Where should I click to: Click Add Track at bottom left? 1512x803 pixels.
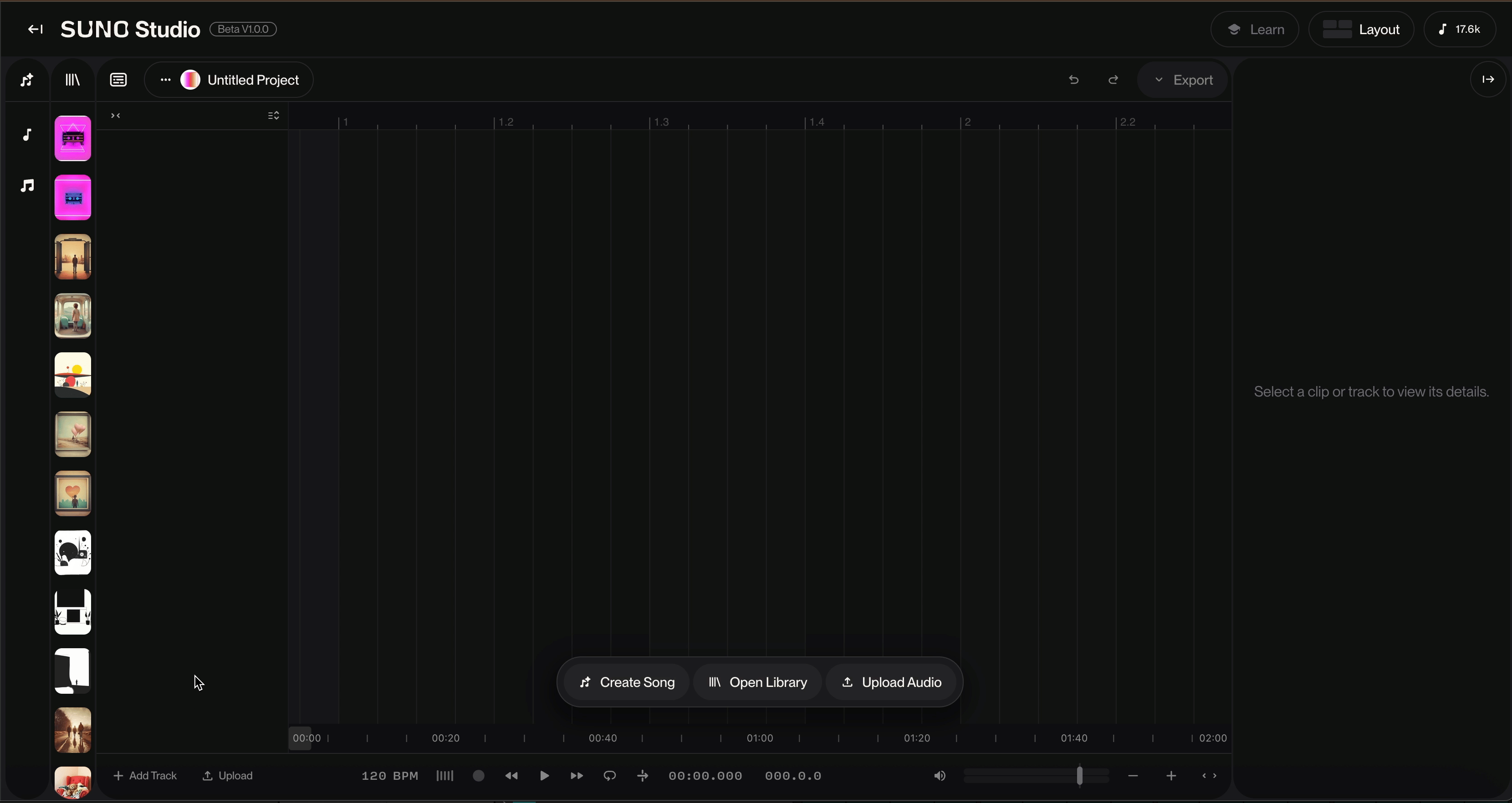pyautogui.click(x=145, y=775)
